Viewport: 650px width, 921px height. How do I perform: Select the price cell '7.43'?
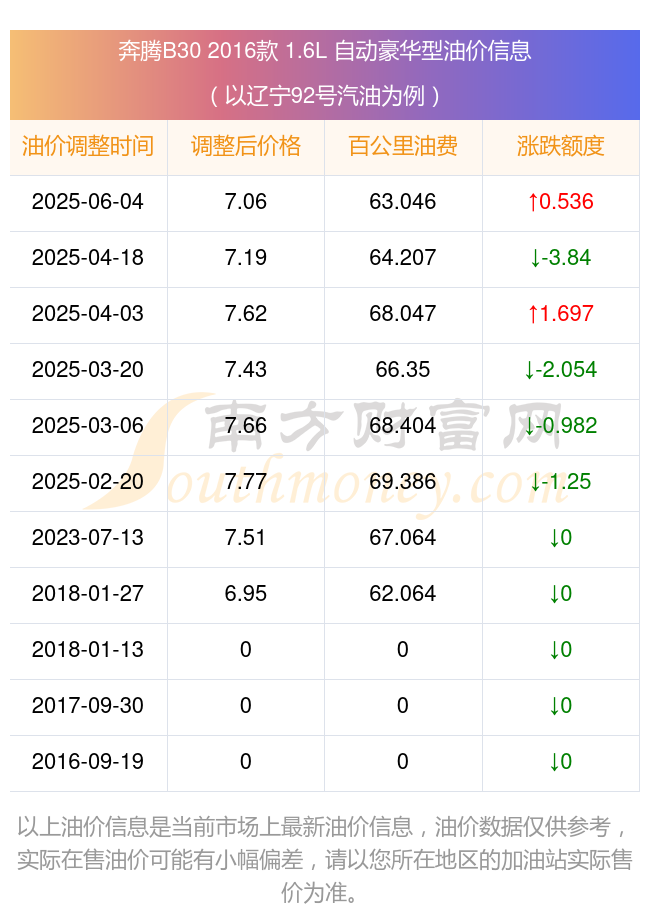point(245,370)
